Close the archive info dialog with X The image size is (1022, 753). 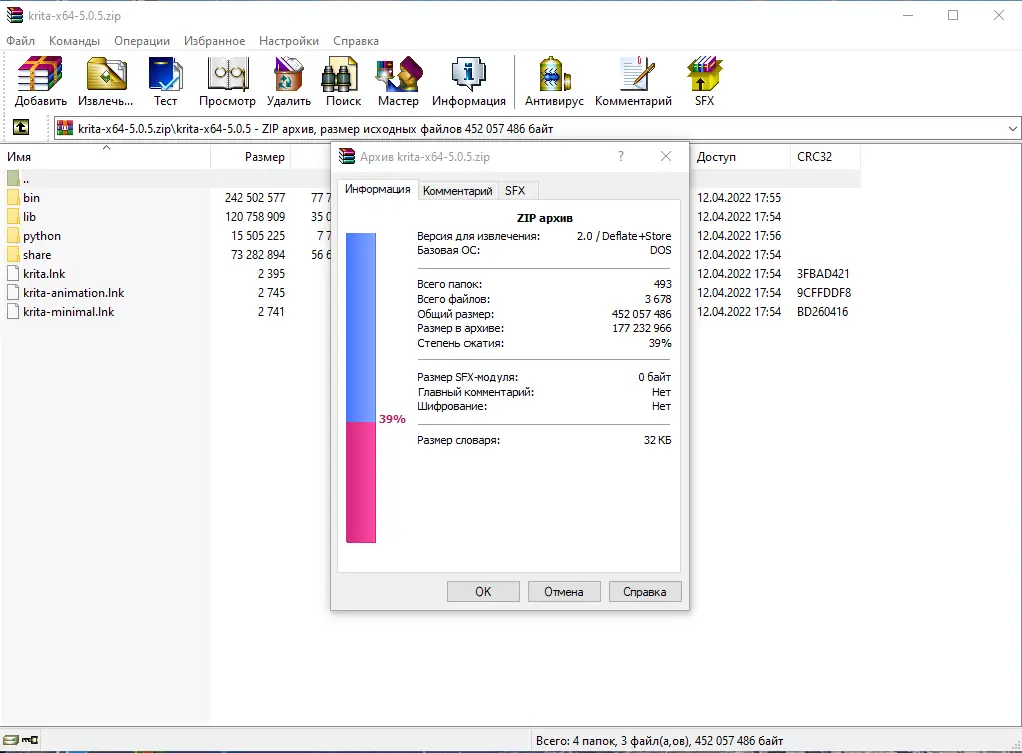(x=665, y=156)
